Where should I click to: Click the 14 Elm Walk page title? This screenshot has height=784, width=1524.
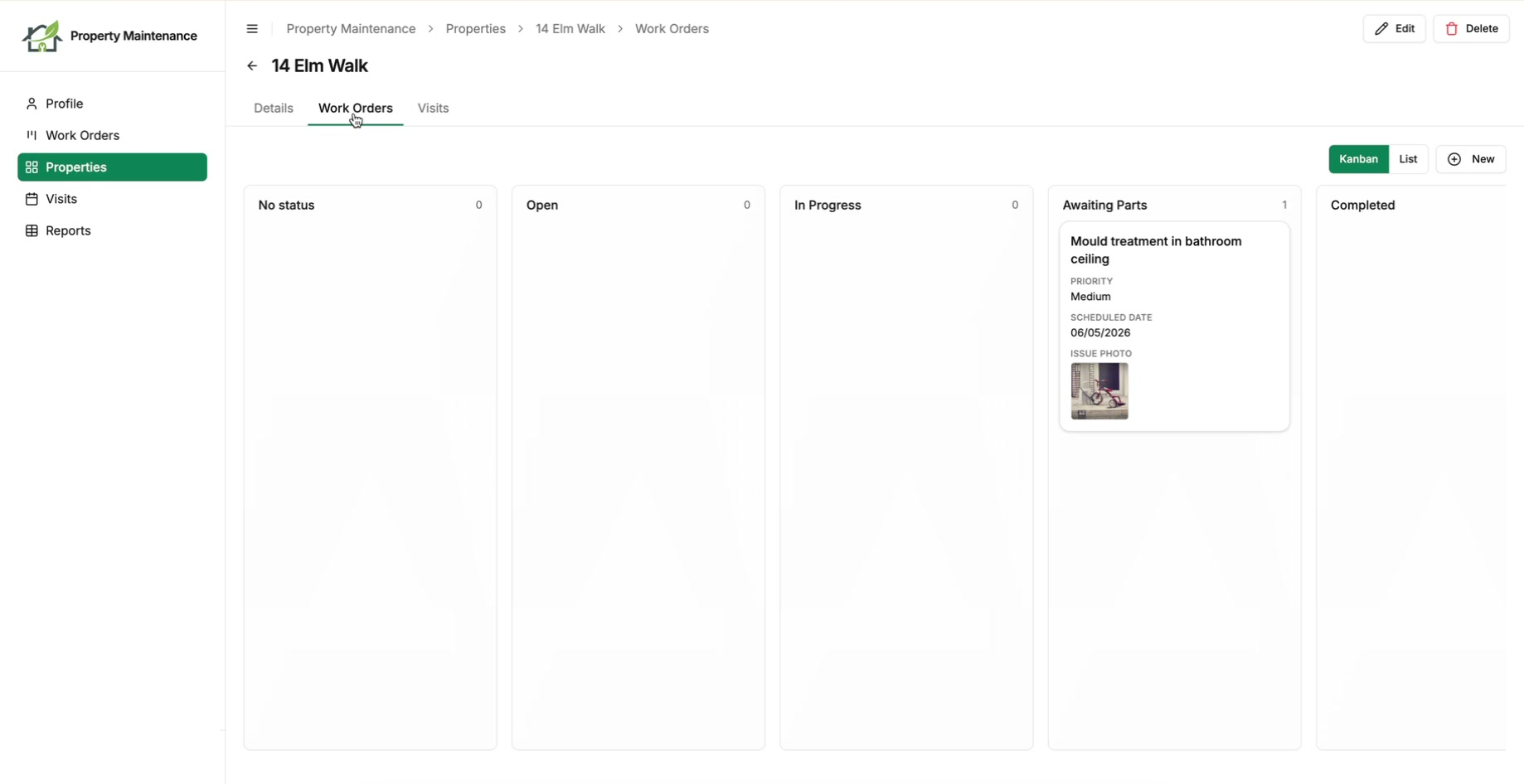point(320,66)
